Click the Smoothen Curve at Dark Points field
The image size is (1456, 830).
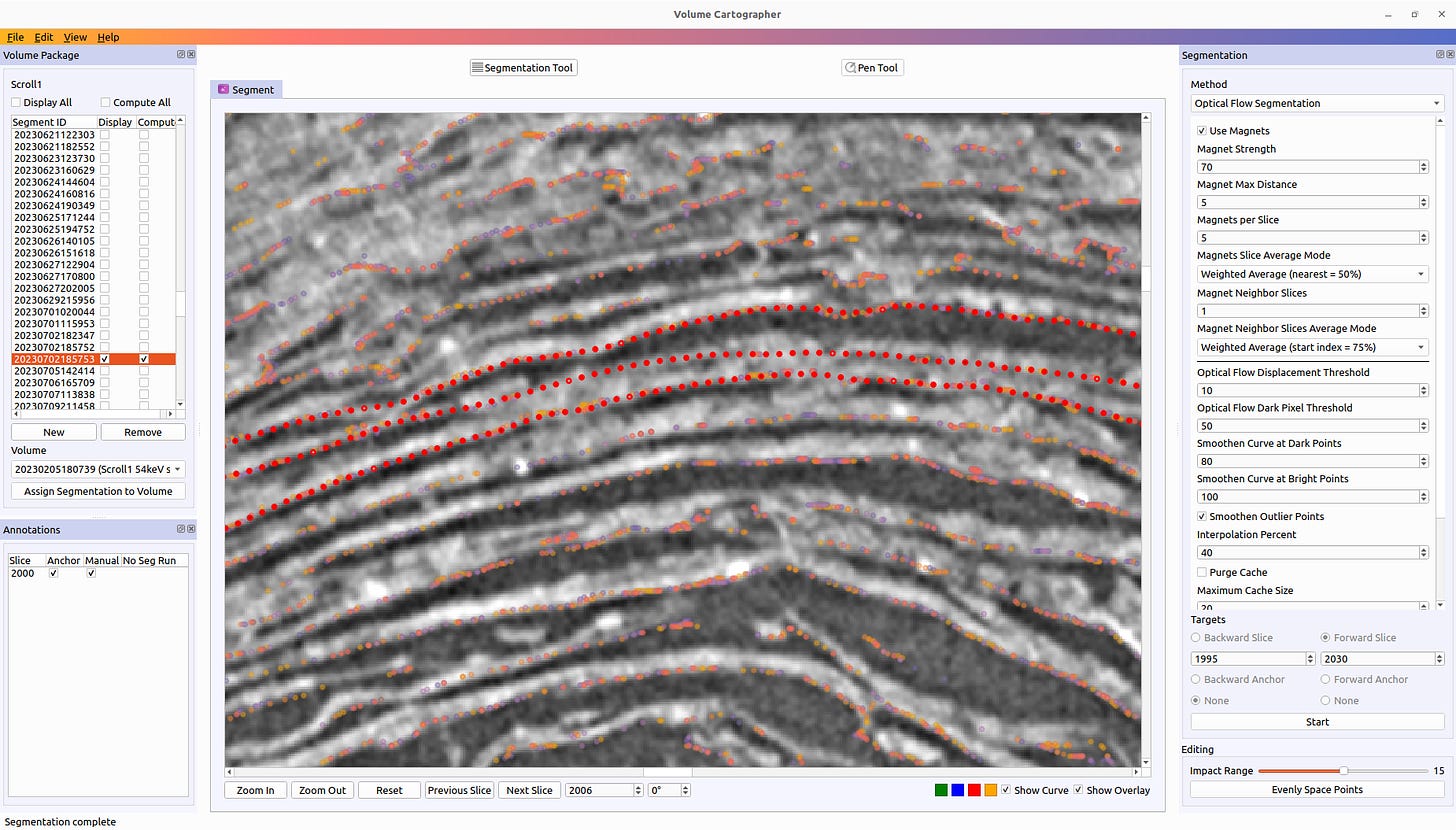coord(1312,462)
